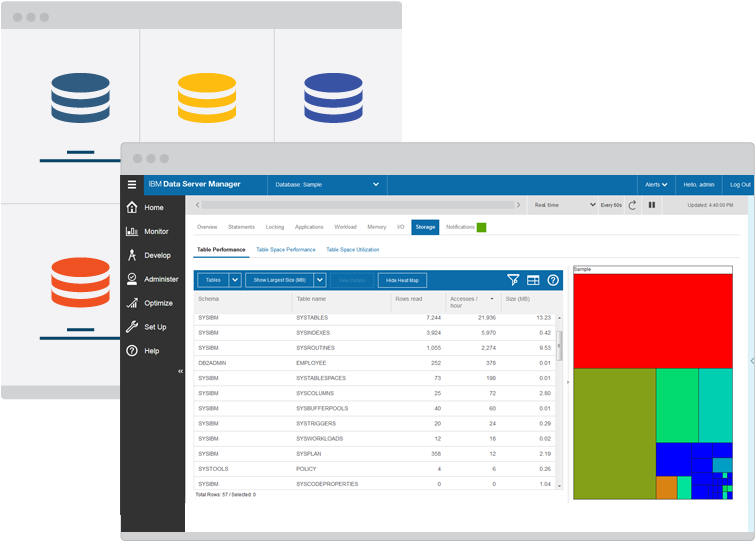Step timeline forward with right arrow
The height and width of the screenshot is (541, 755).
tap(518, 205)
